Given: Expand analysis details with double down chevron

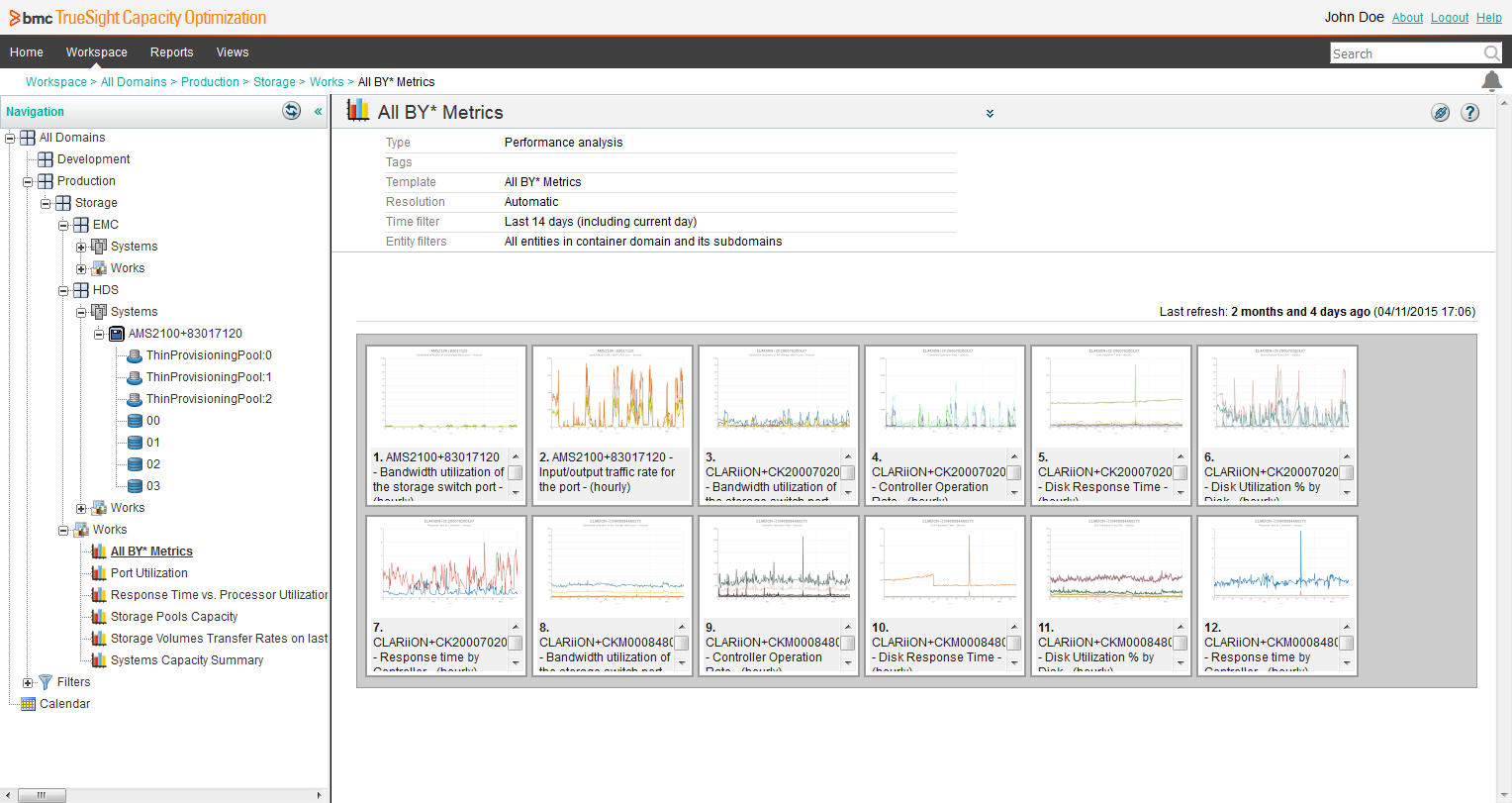Looking at the screenshot, I should (990, 114).
